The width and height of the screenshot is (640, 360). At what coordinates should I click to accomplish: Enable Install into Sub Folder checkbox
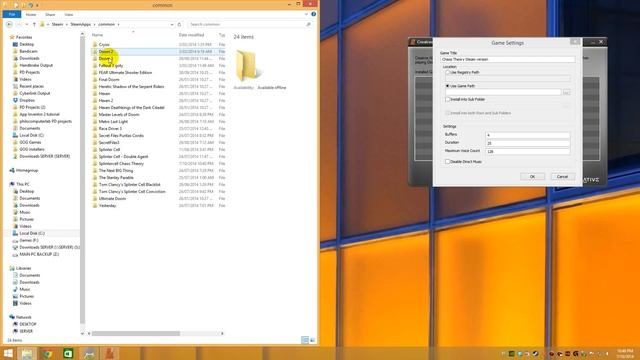(448, 100)
